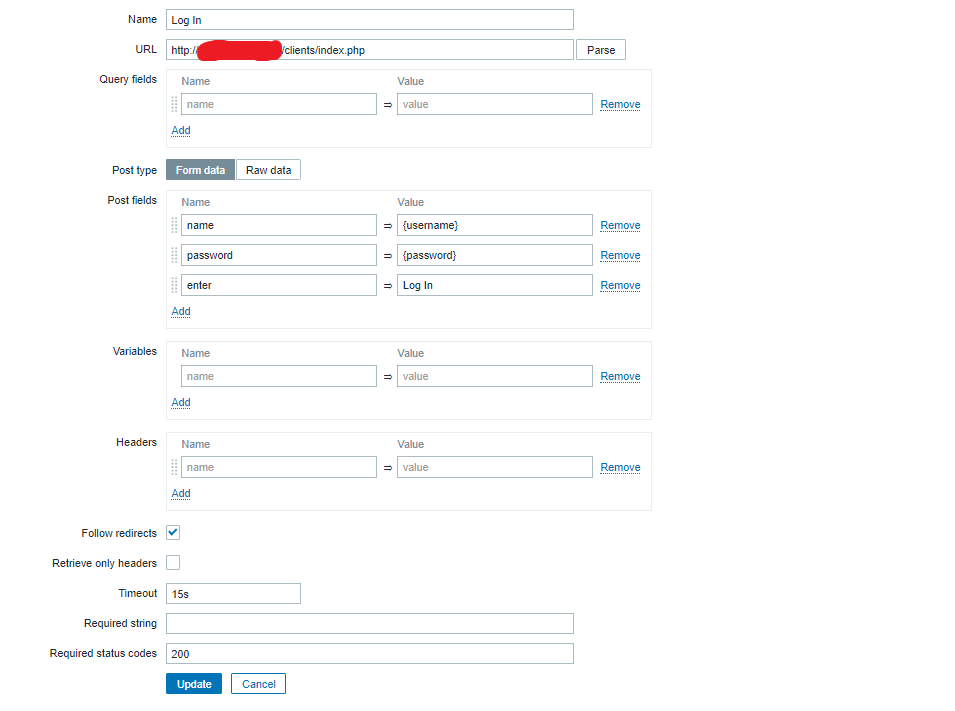This screenshot has width=955, height=711.
Task: Click Query fields name input
Action: (x=279, y=104)
